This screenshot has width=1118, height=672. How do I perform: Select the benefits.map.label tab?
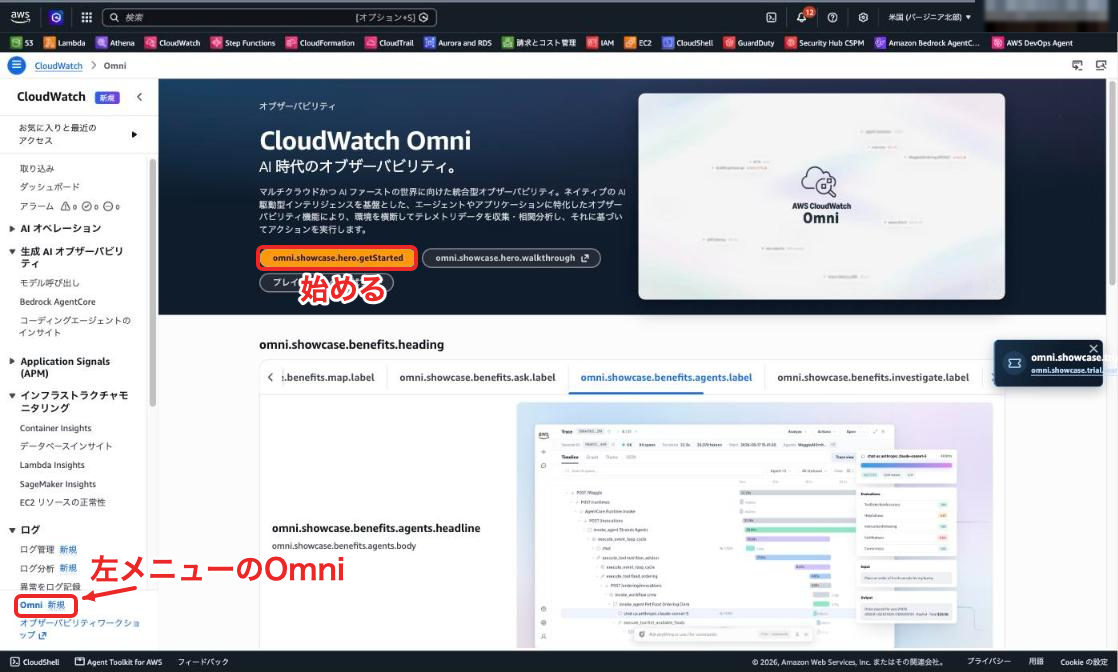328,377
